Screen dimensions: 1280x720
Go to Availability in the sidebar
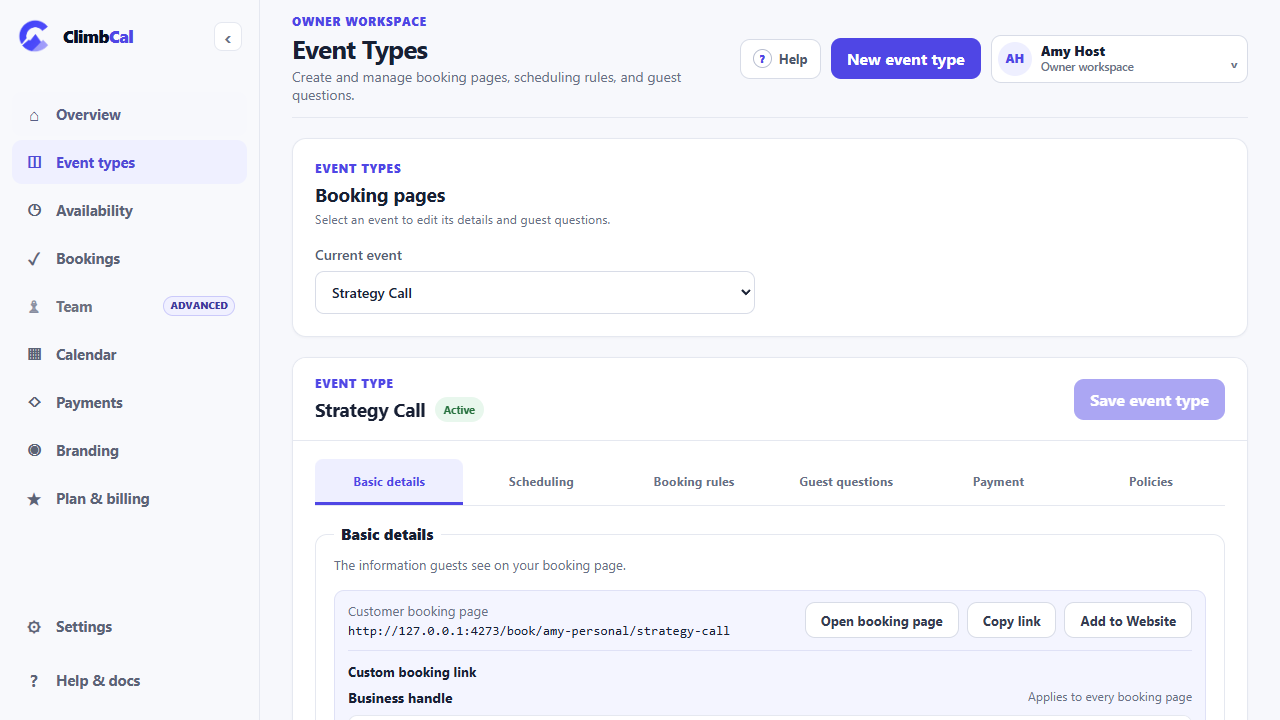click(x=129, y=211)
